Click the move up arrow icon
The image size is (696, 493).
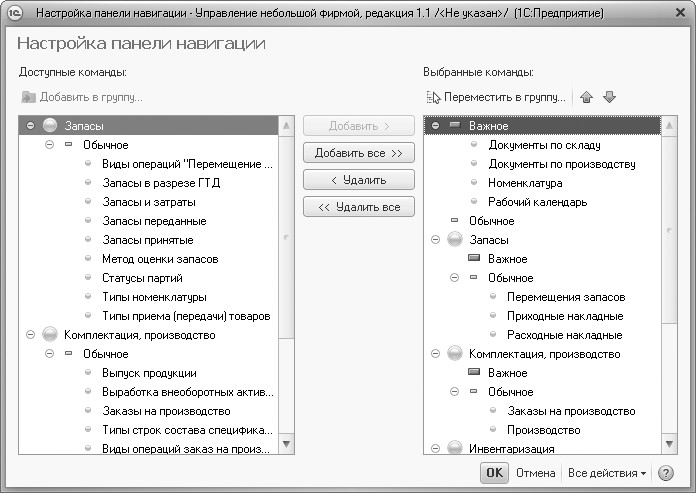pos(587,97)
